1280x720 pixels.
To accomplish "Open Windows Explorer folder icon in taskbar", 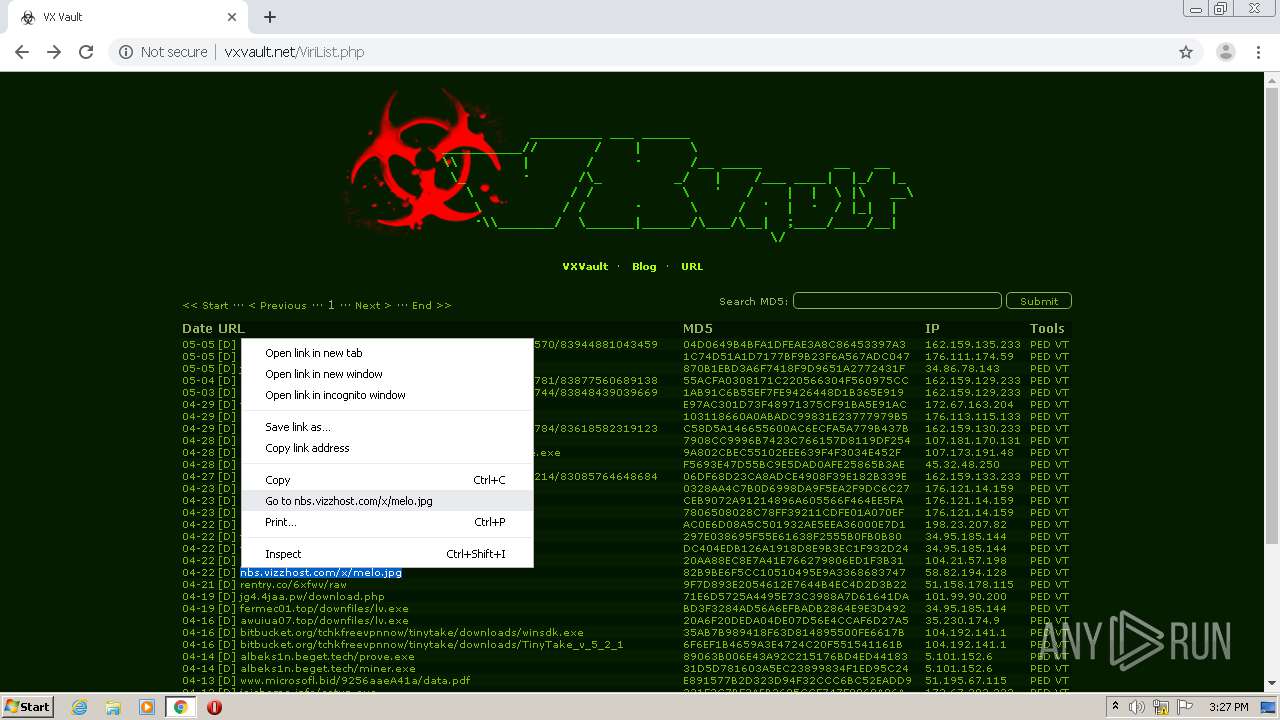I will point(113,706).
